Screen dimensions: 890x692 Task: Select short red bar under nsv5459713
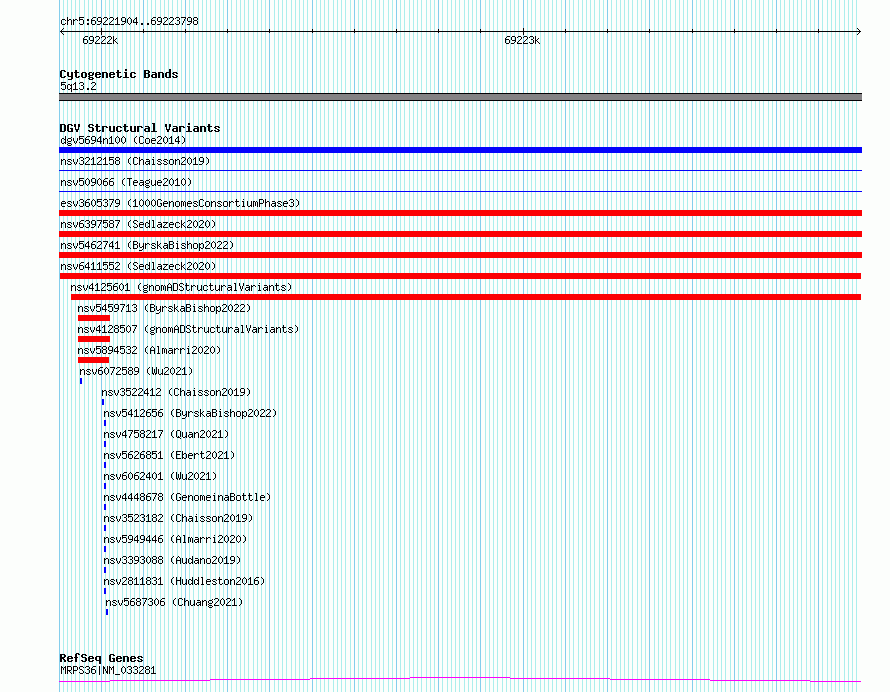coord(94,318)
